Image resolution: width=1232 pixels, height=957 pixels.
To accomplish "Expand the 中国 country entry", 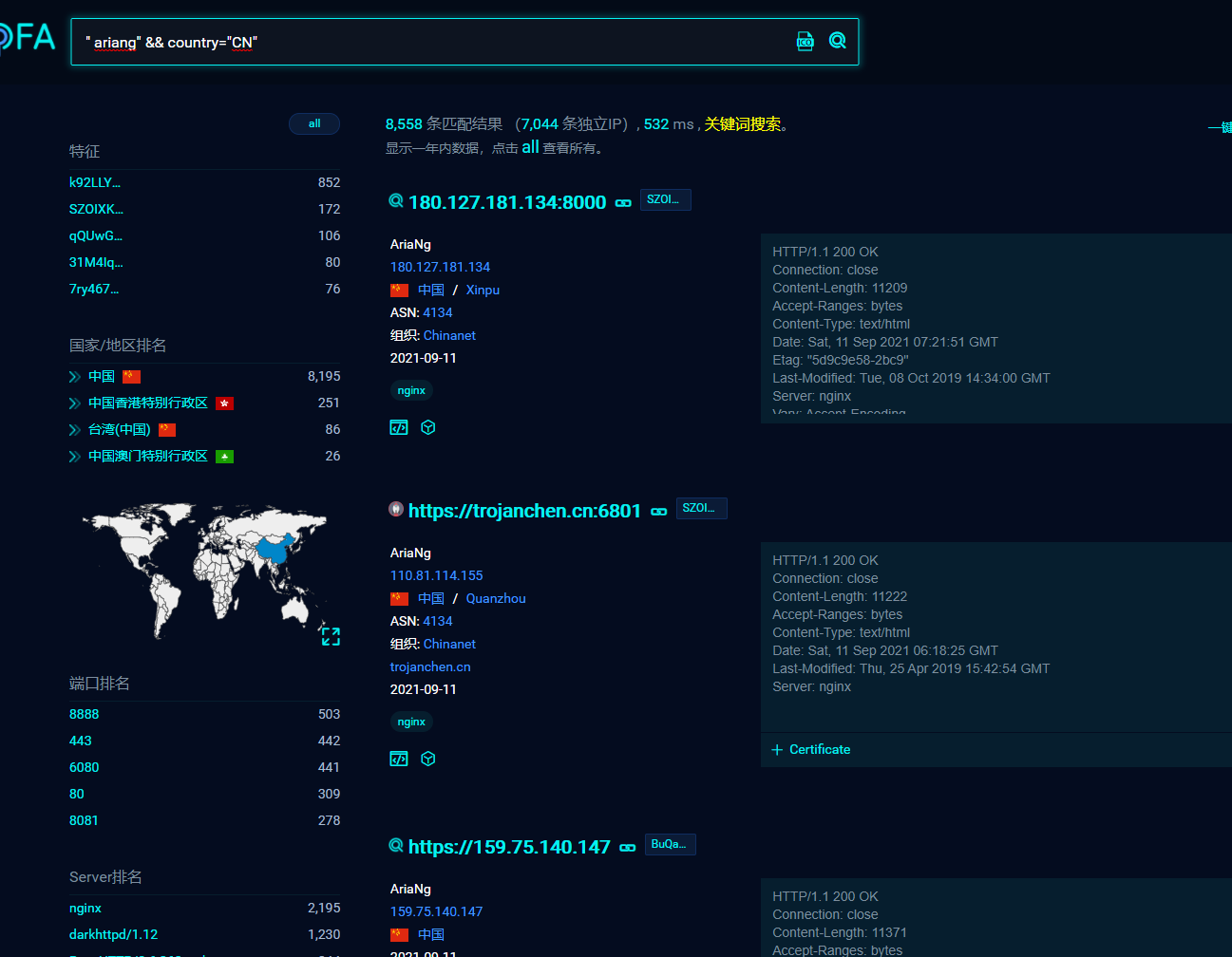I will (x=74, y=377).
